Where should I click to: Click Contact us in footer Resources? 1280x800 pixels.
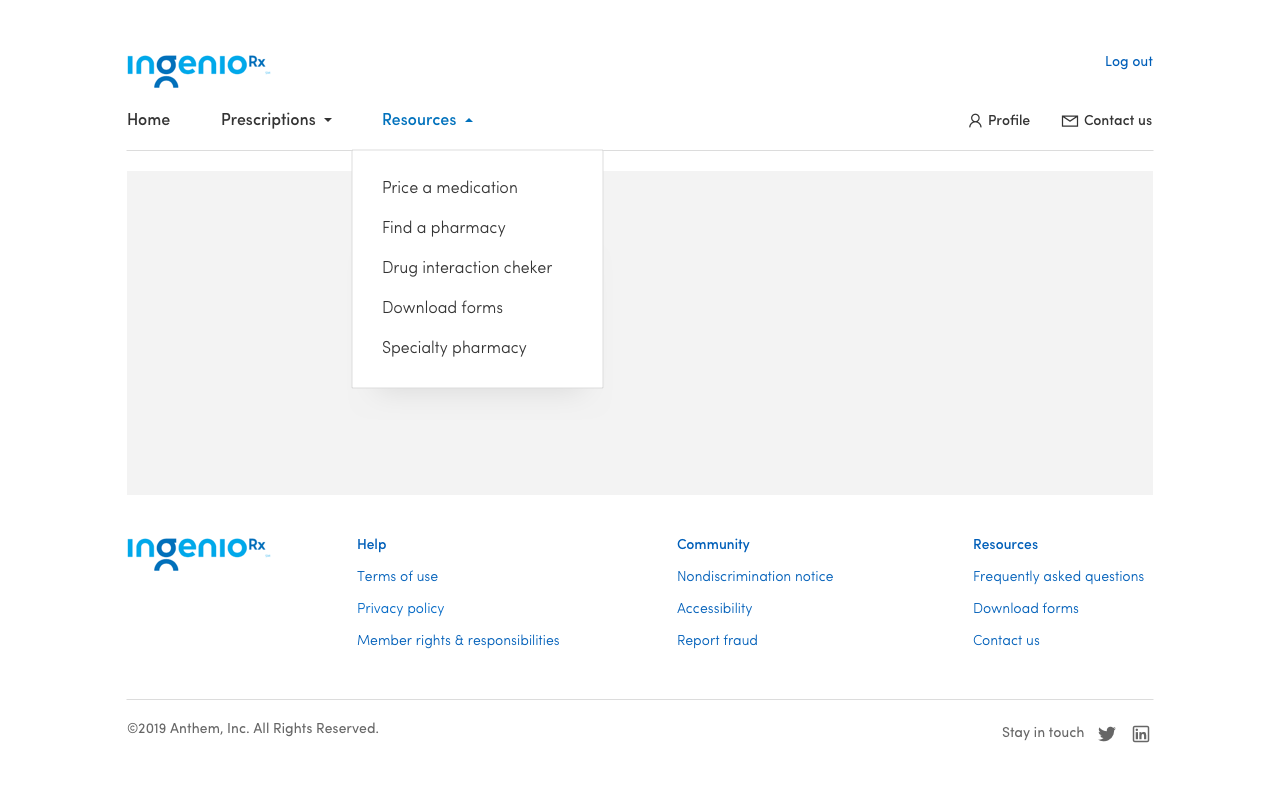tap(1006, 641)
